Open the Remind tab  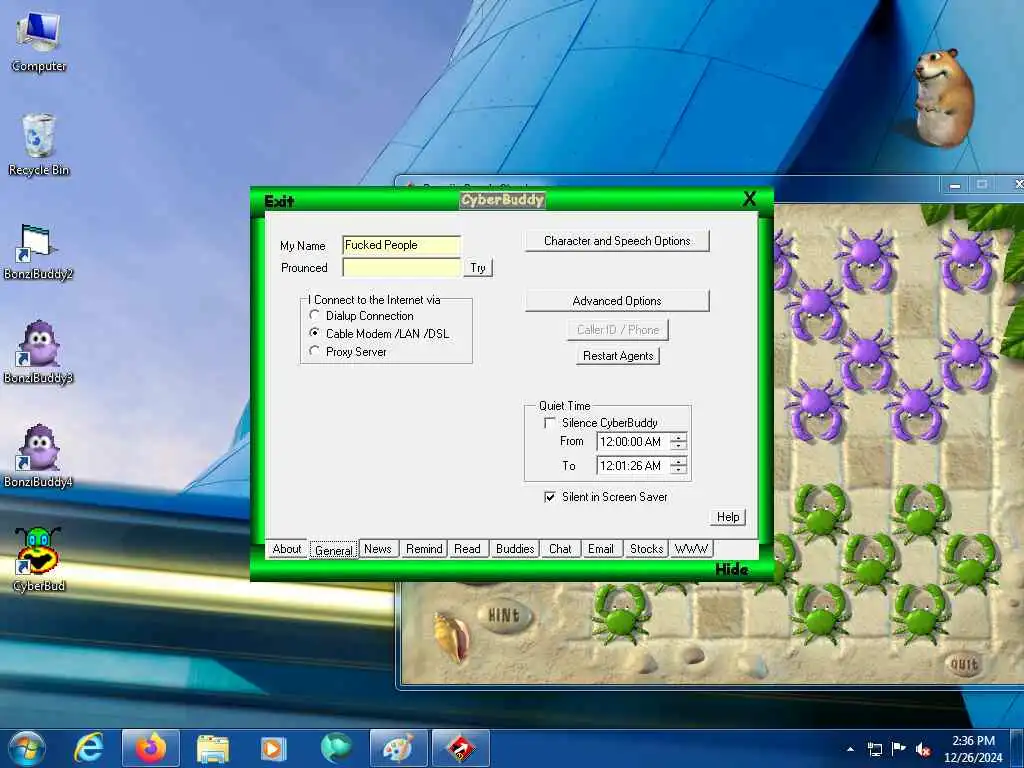pos(424,549)
